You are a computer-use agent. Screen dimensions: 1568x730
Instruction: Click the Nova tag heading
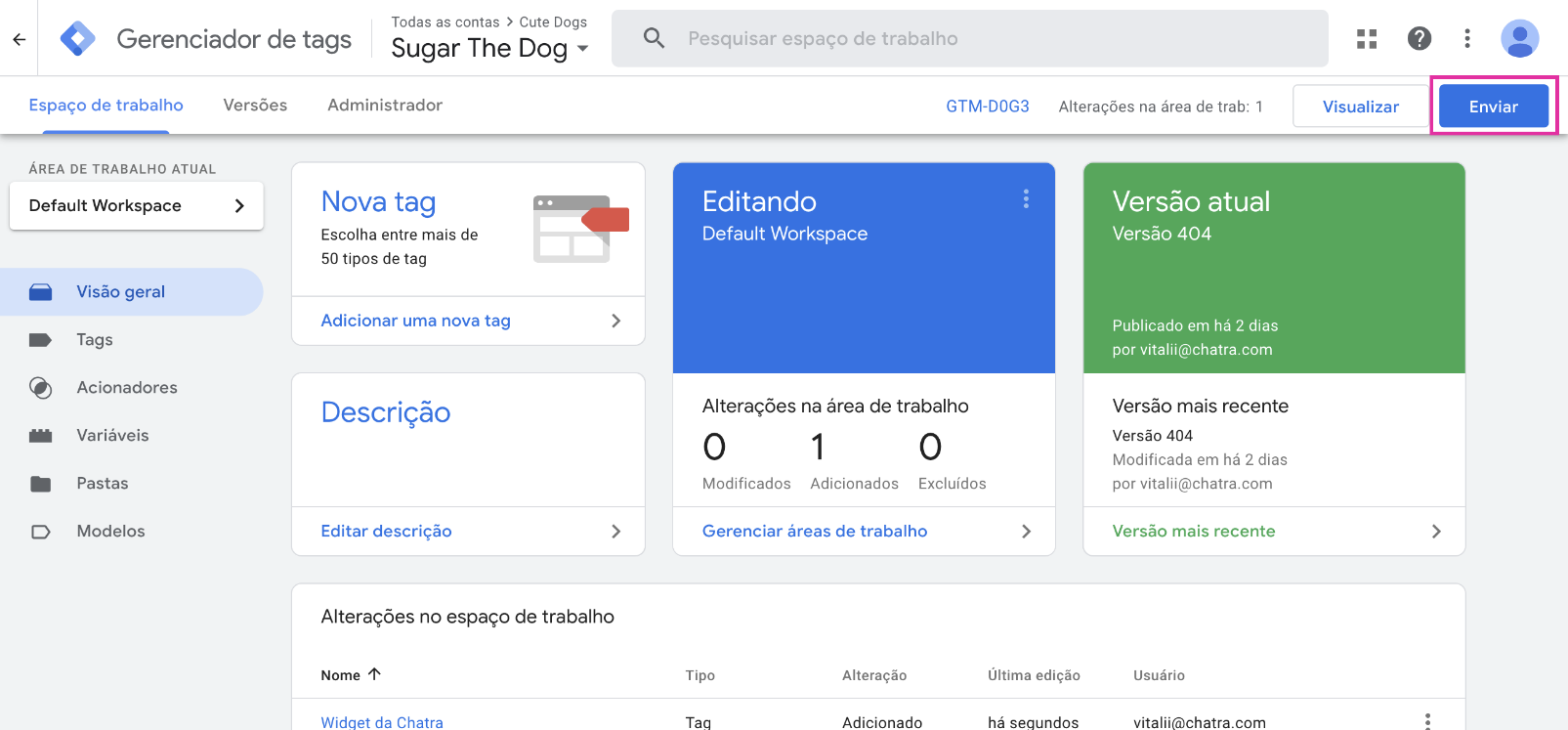coord(379,201)
